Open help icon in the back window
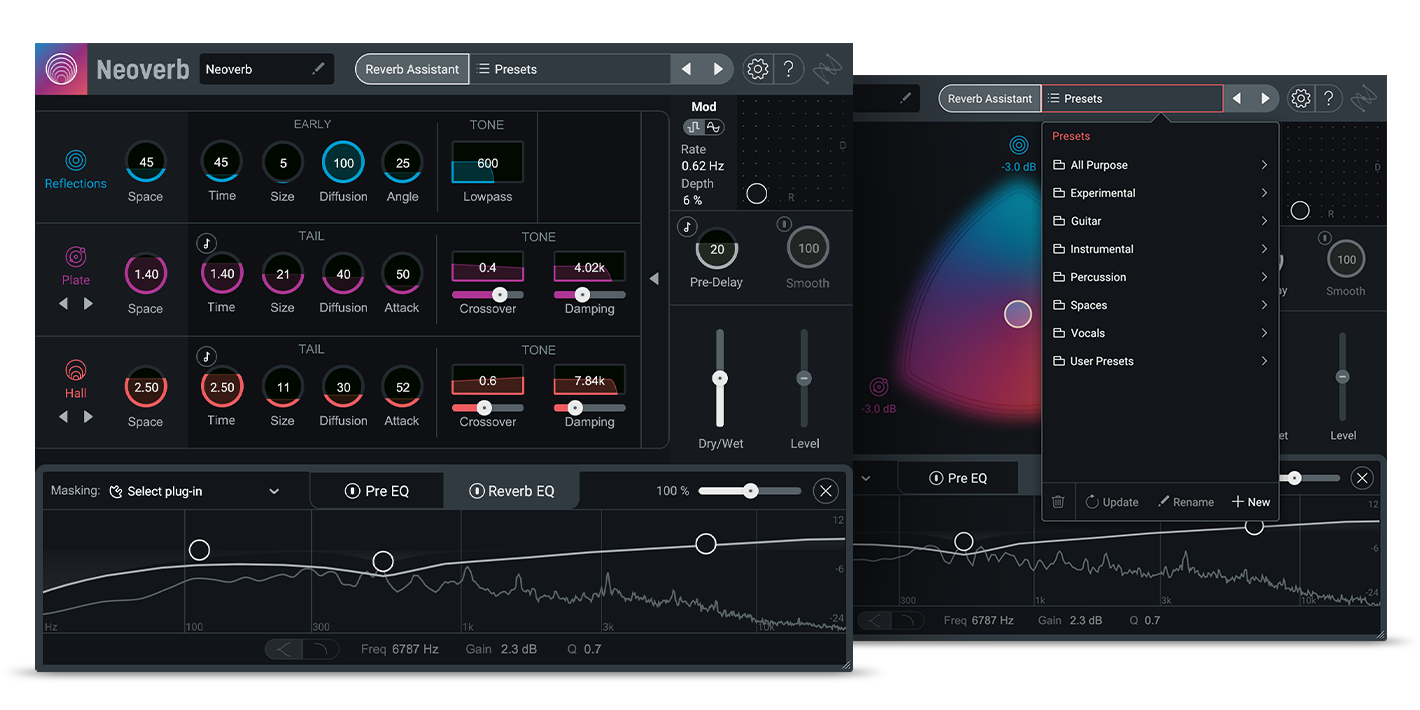Screen dimensions: 1420x710 1328,98
